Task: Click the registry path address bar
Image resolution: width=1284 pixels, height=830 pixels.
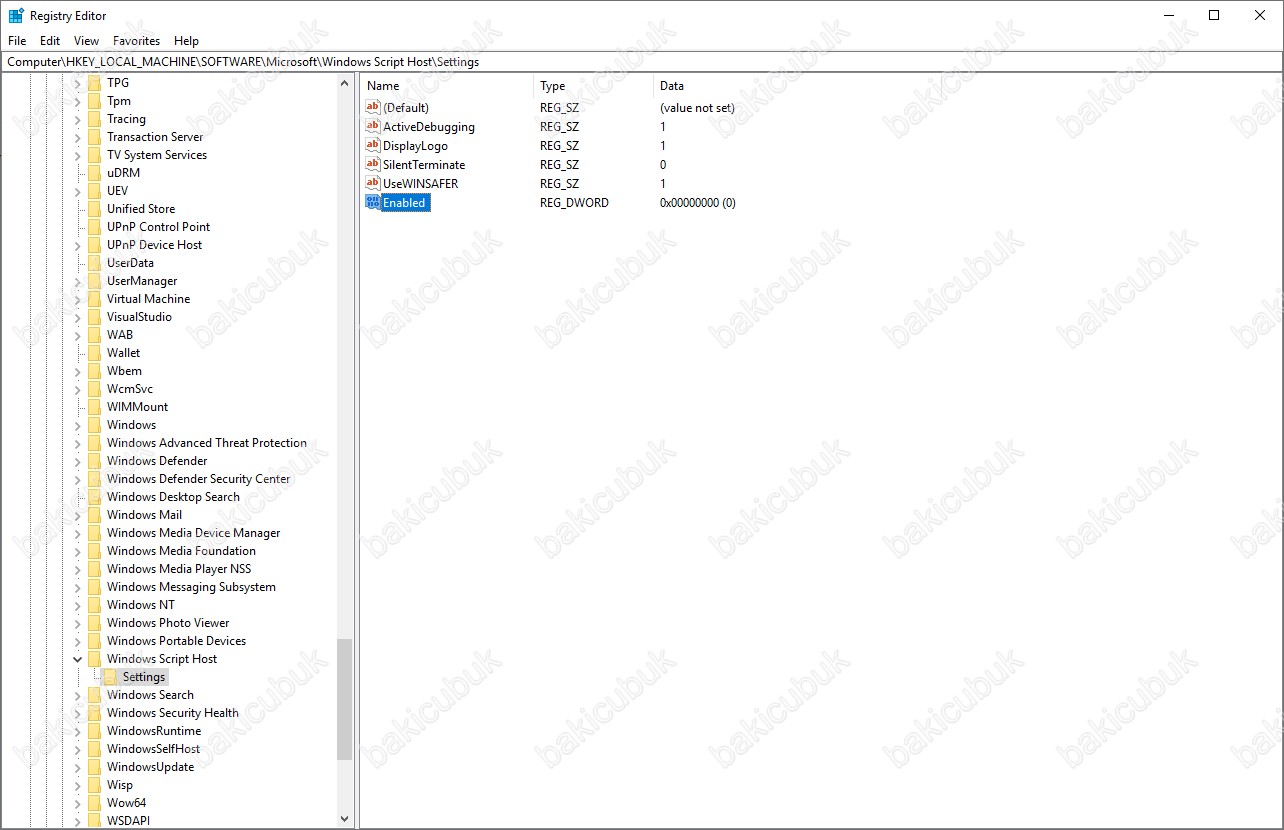Action: tap(641, 62)
